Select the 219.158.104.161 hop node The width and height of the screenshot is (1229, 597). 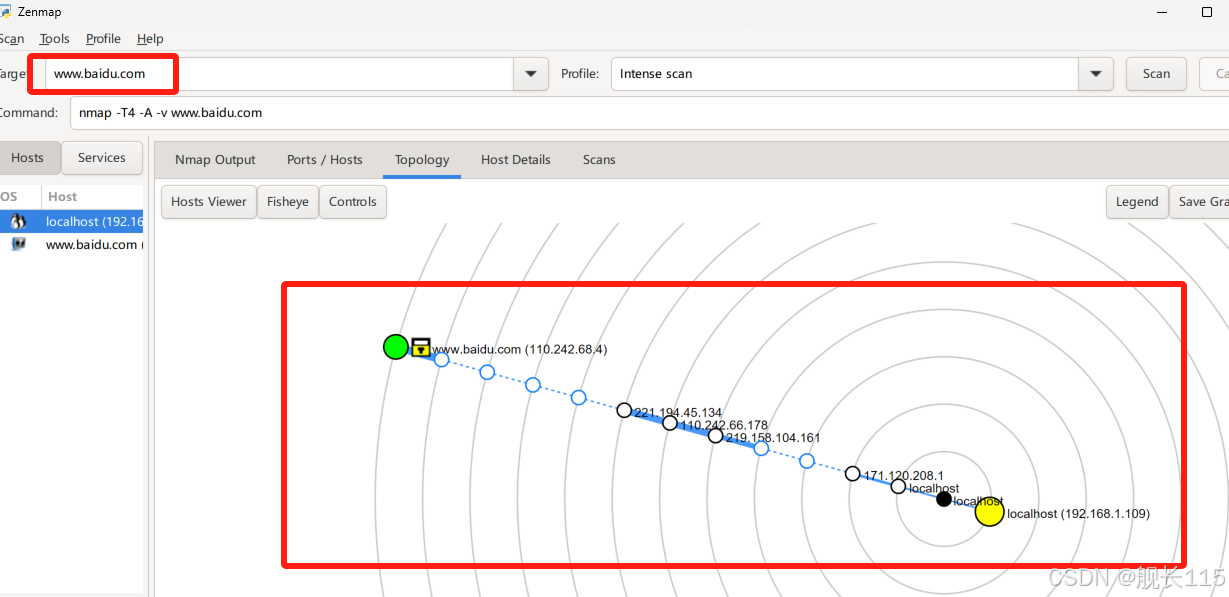pyautogui.click(x=715, y=436)
